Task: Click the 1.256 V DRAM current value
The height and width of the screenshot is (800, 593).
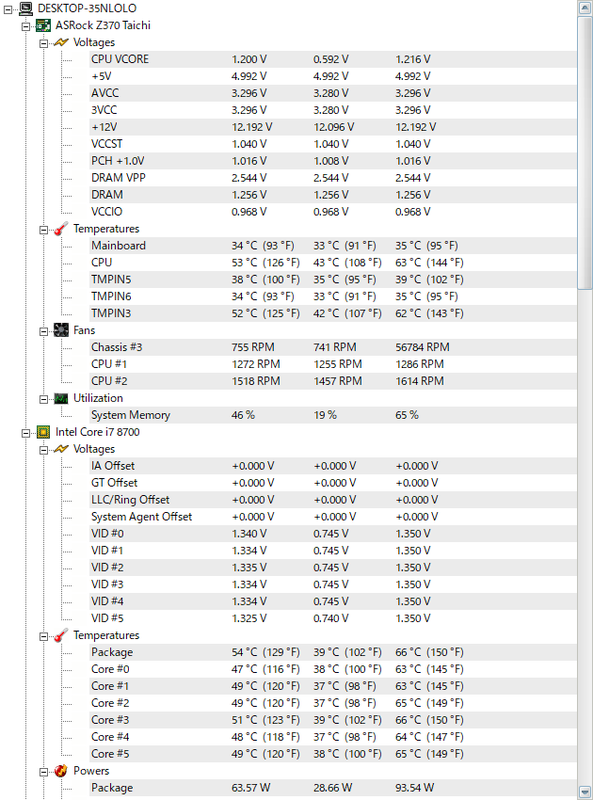Action: (249, 195)
